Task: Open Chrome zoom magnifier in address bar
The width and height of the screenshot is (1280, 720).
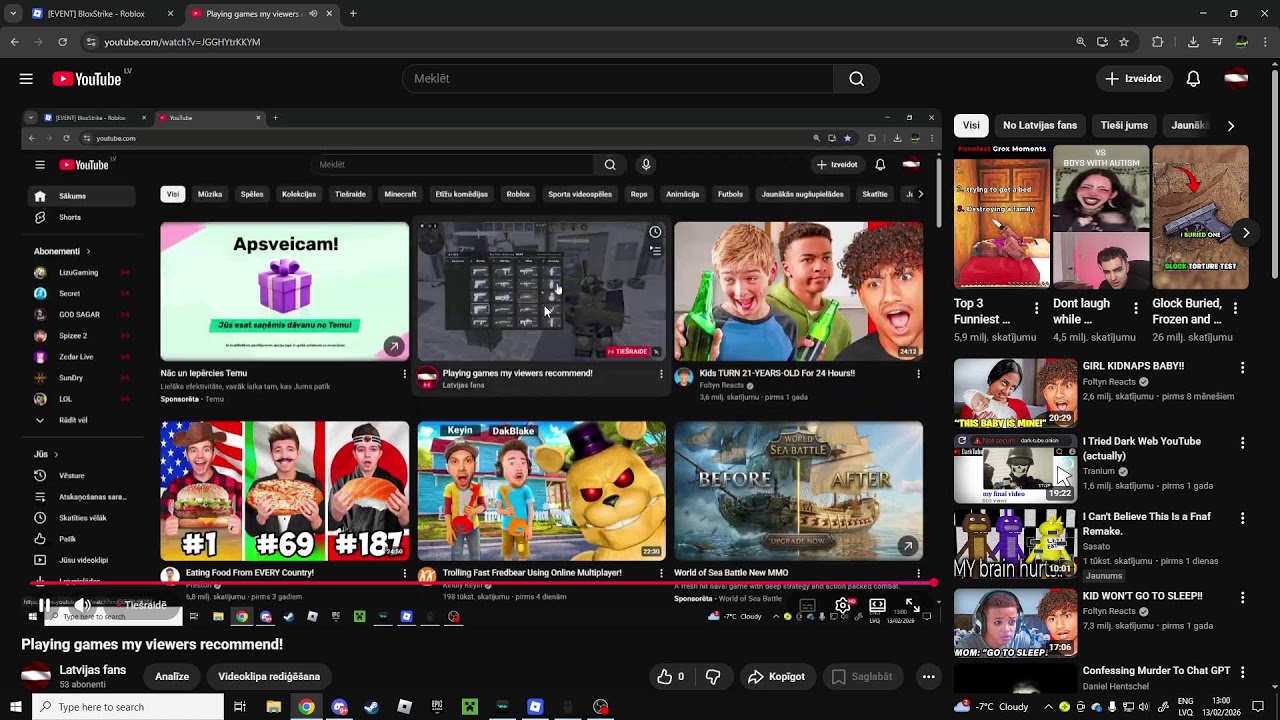Action: click(1080, 42)
